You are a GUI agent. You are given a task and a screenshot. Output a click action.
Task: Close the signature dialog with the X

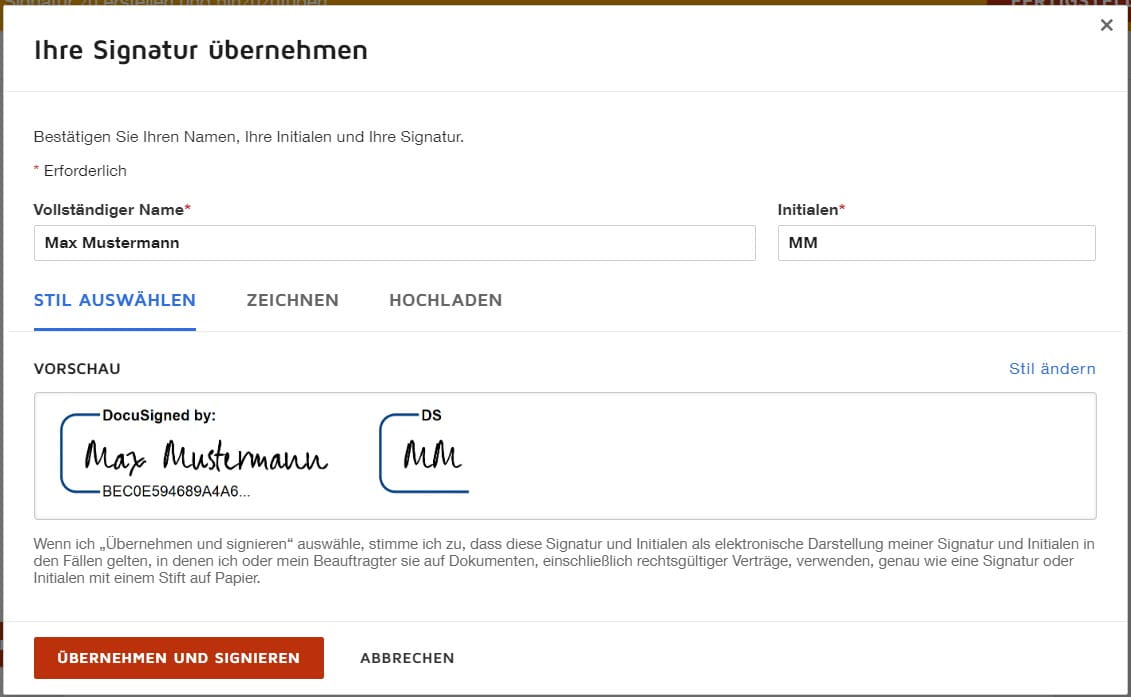point(1107,25)
